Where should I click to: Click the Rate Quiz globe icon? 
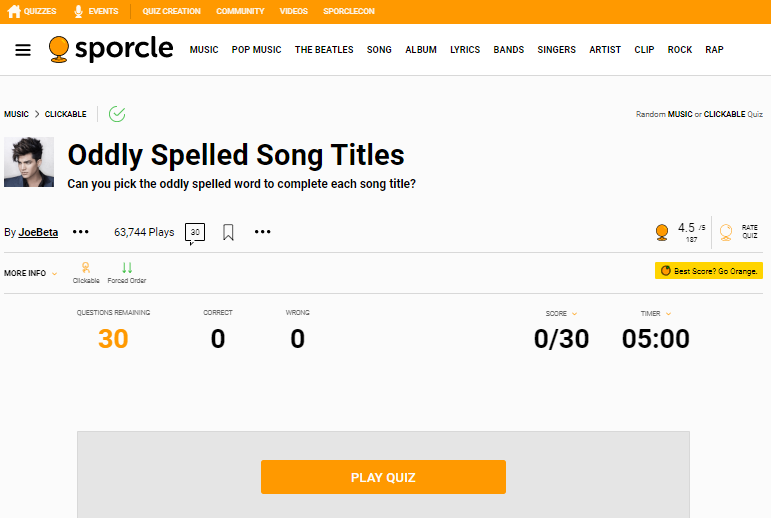tap(726, 232)
